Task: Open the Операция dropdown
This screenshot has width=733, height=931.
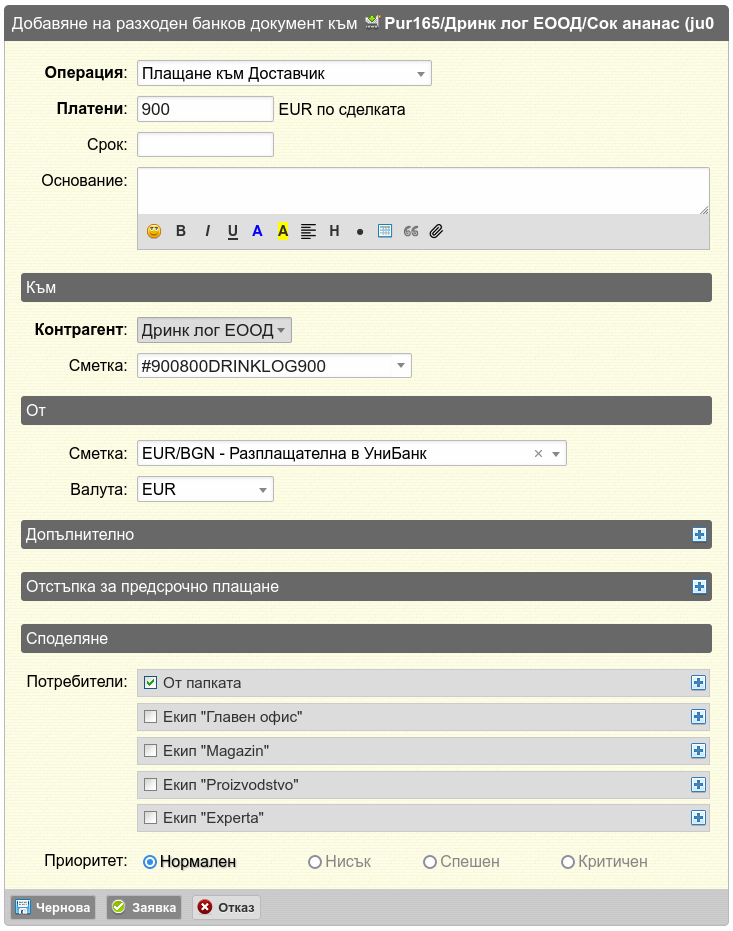Action: click(x=284, y=74)
